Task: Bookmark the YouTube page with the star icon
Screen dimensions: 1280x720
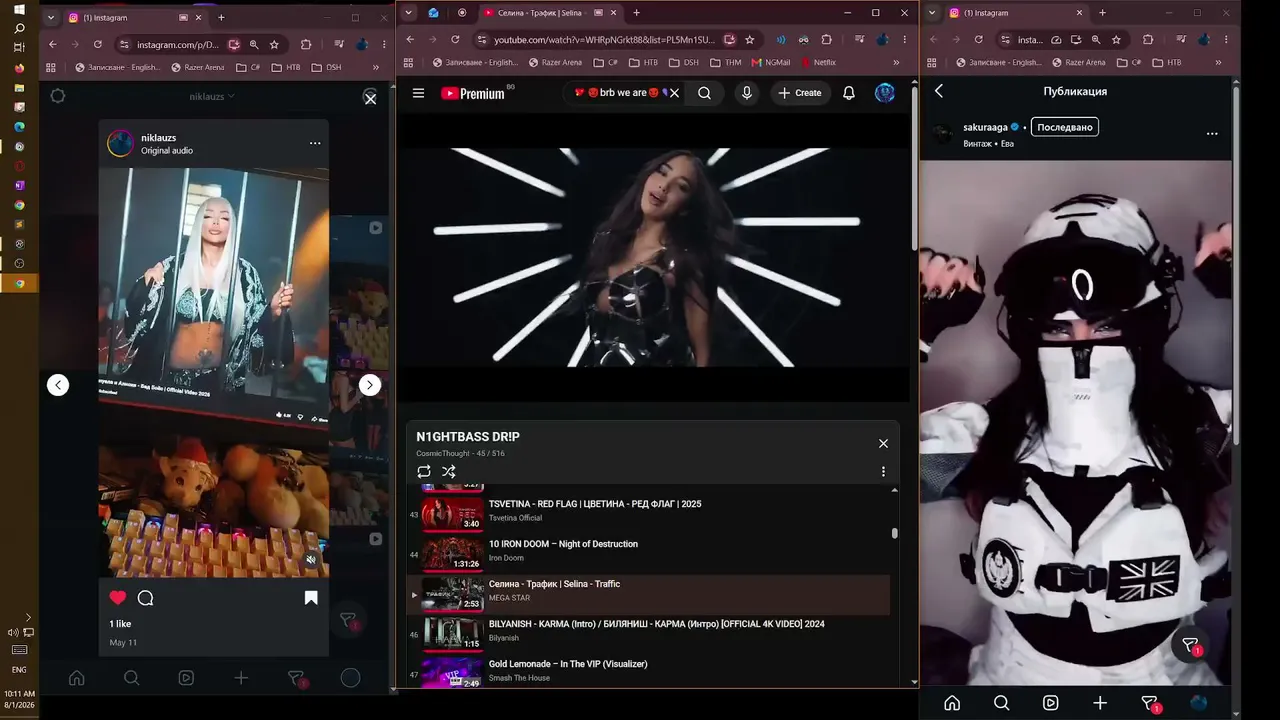Action: click(750, 40)
